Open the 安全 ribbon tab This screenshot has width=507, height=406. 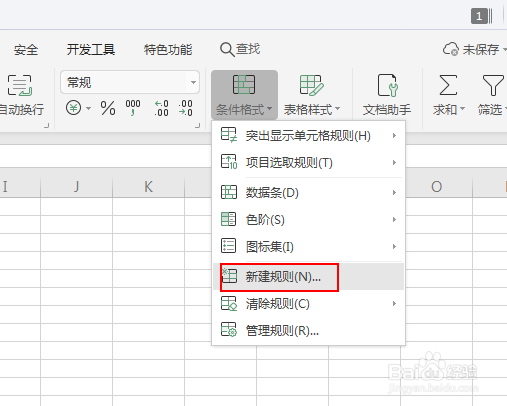click(26, 50)
